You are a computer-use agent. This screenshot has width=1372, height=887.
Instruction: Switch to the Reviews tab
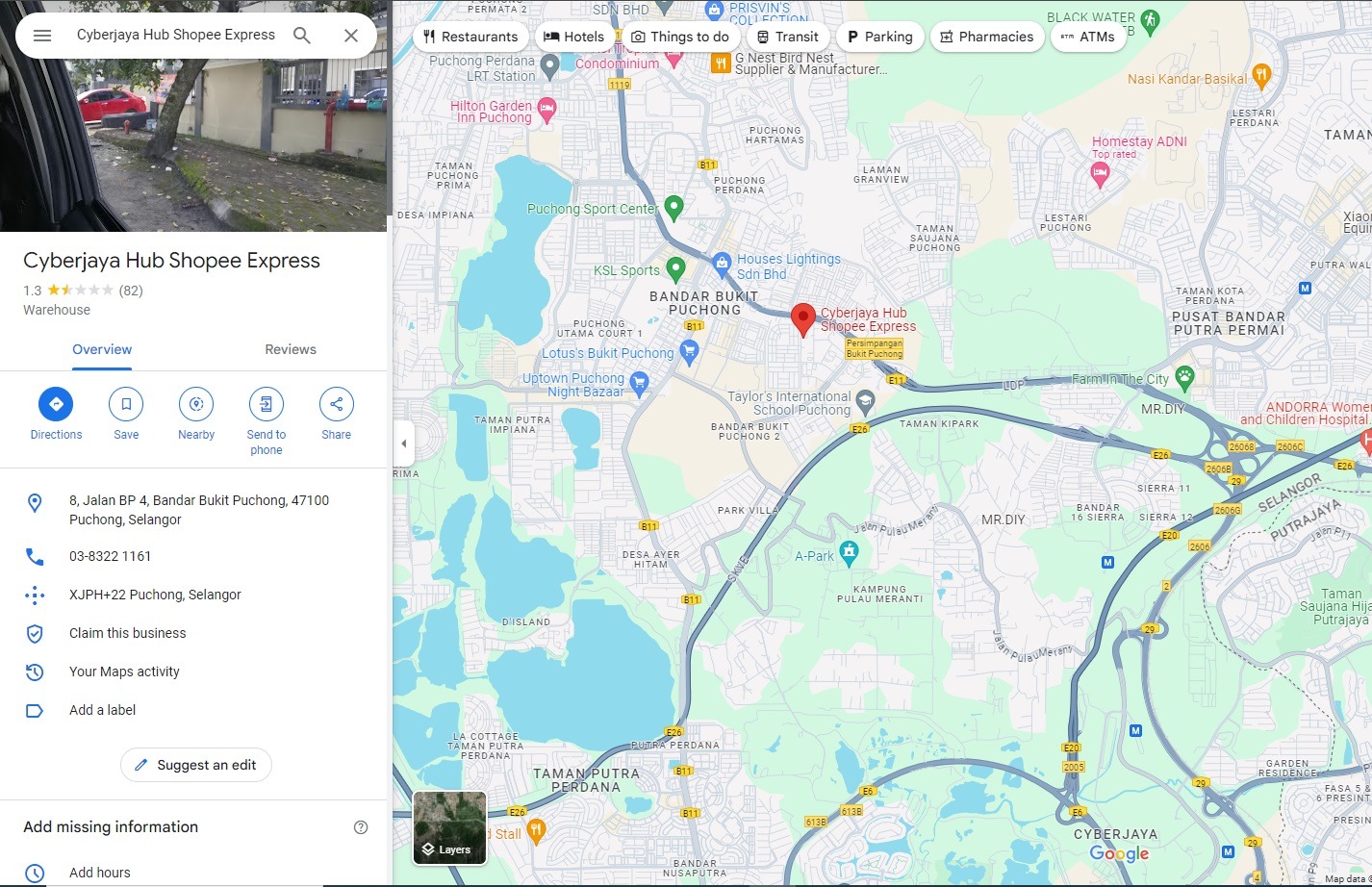[291, 349]
